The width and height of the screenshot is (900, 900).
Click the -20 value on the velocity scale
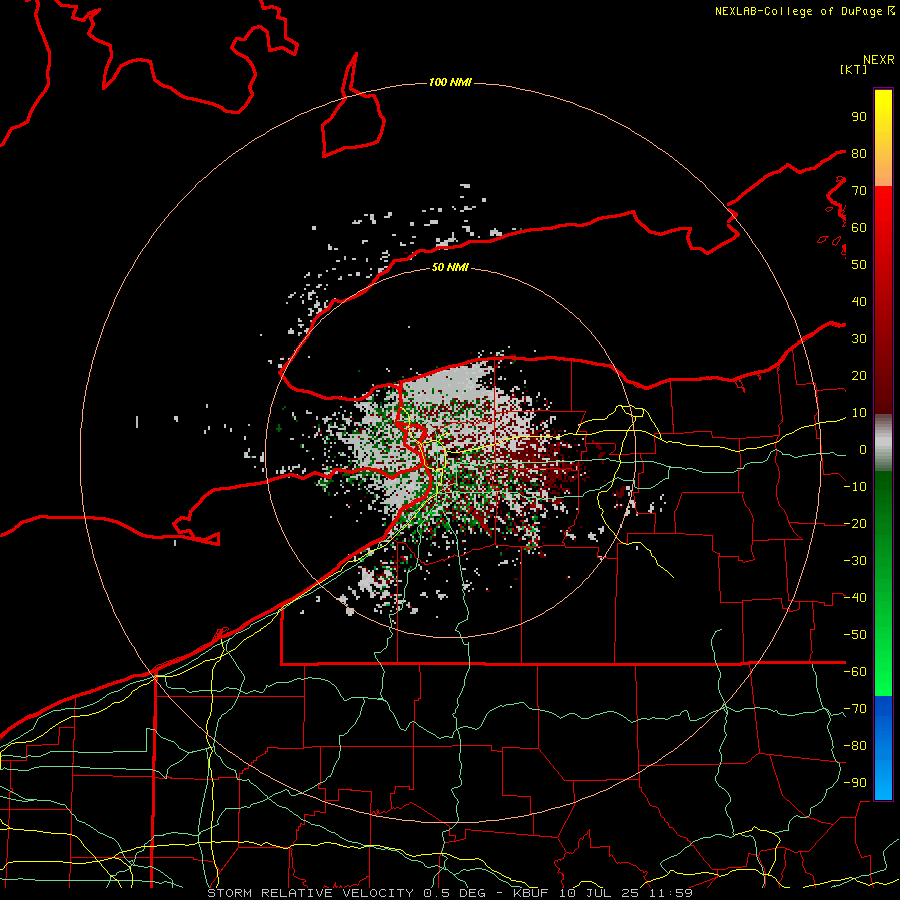click(855, 523)
